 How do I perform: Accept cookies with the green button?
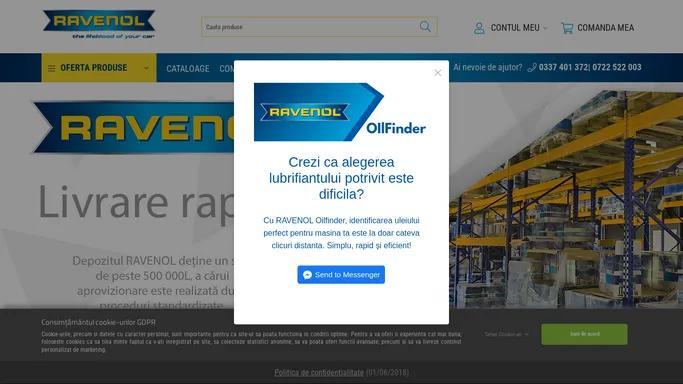(x=584, y=334)
